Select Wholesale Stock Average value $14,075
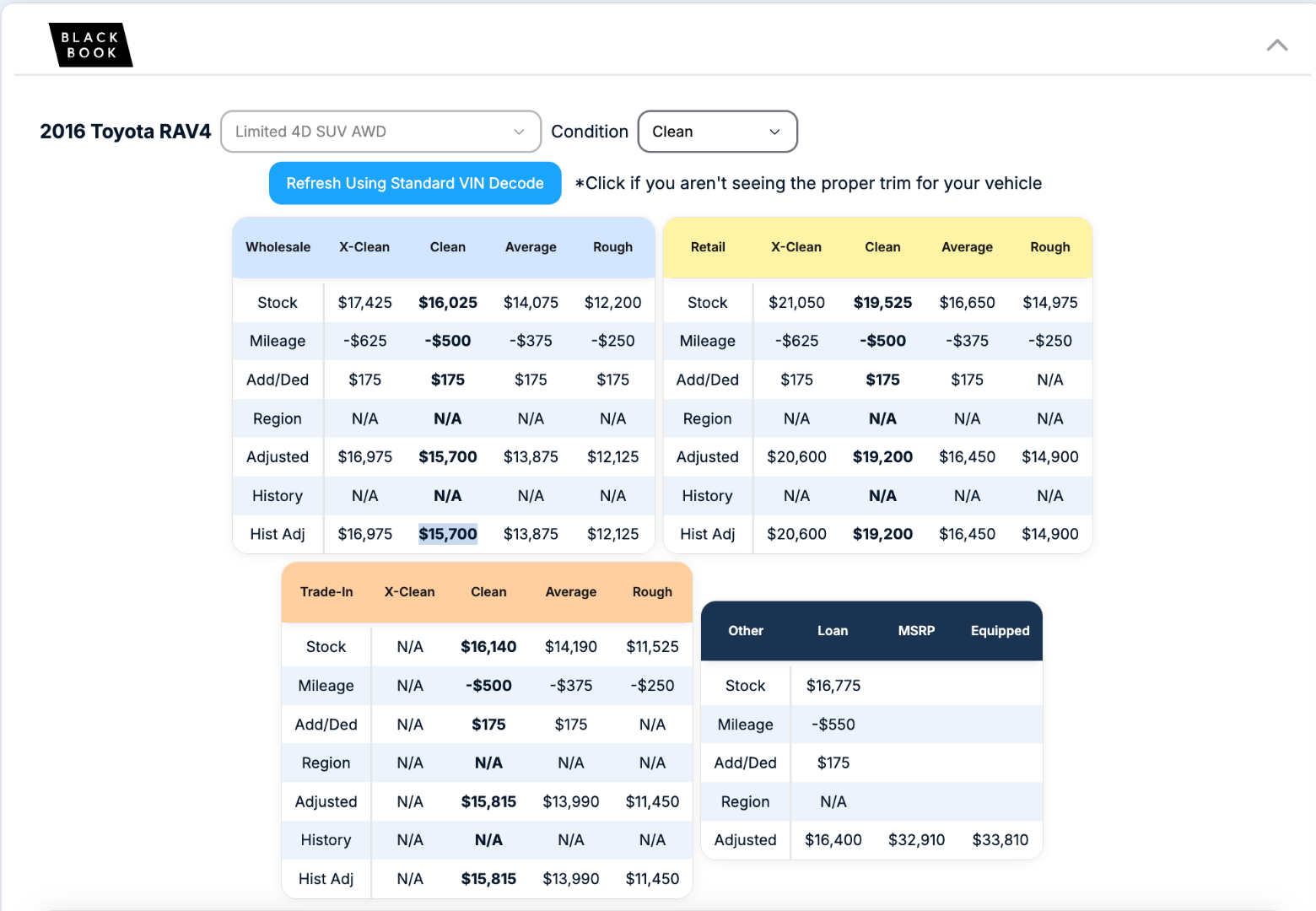This screenshot has height=911, width=1316. 531,303
